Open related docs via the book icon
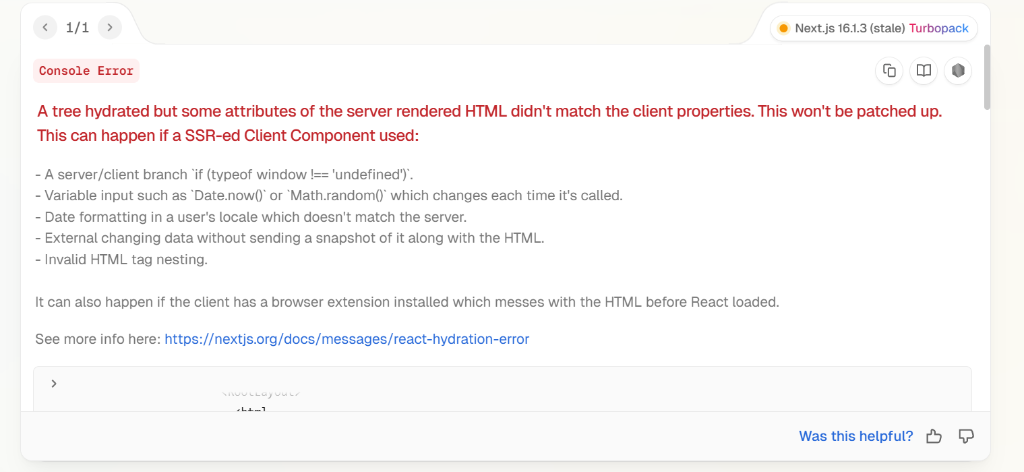The width and height of the screenshot is (1024, 472). (924, 70)
